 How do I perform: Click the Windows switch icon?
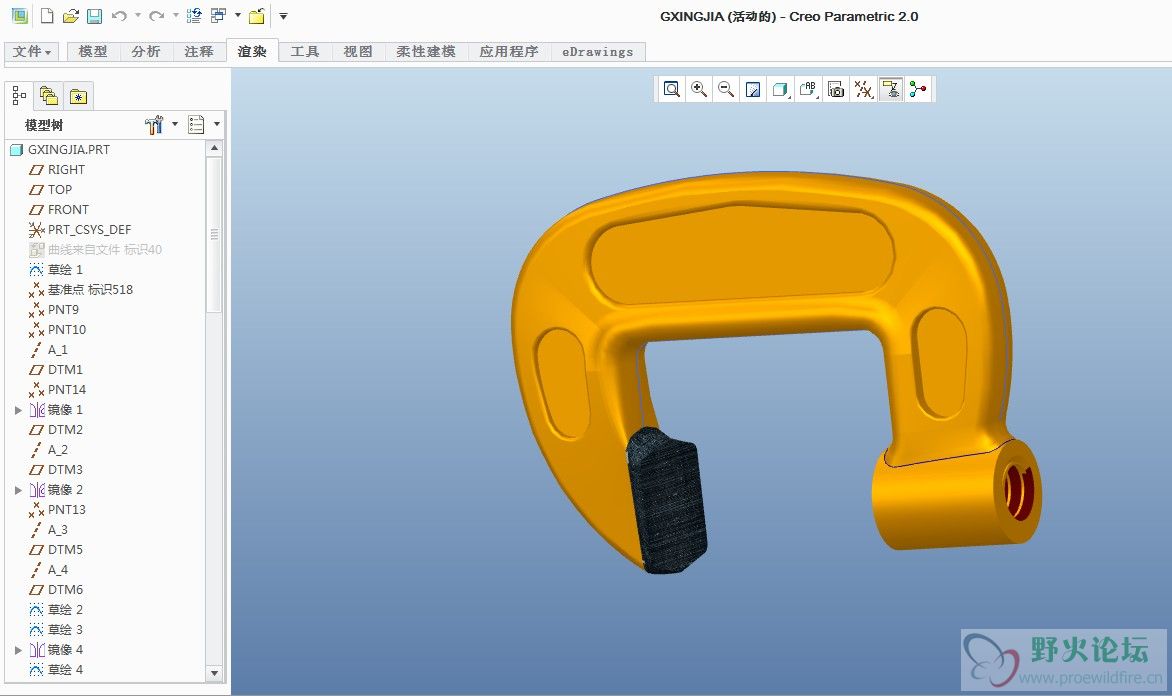218,16
